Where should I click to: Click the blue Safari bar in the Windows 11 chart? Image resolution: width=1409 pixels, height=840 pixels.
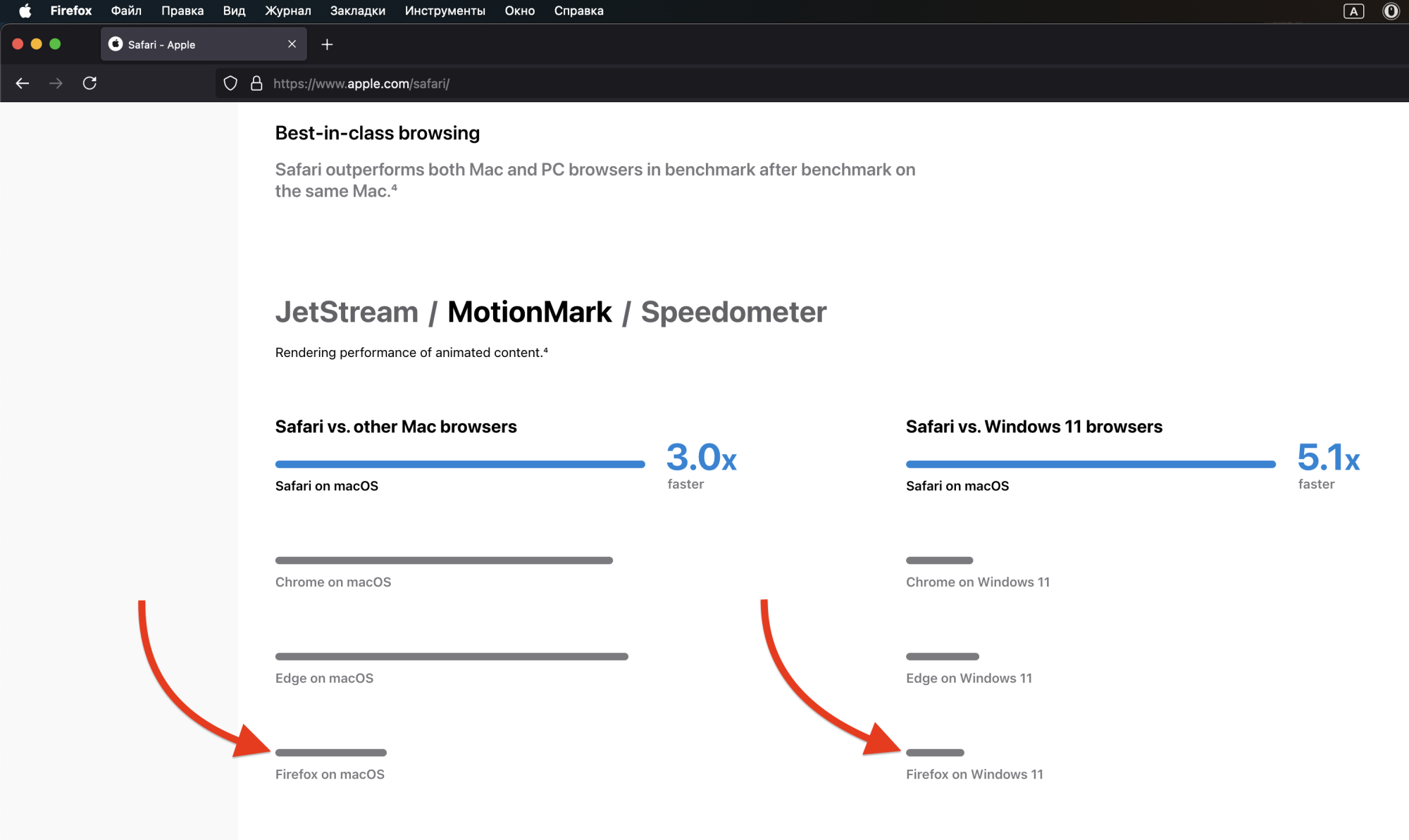[1091, 464]
